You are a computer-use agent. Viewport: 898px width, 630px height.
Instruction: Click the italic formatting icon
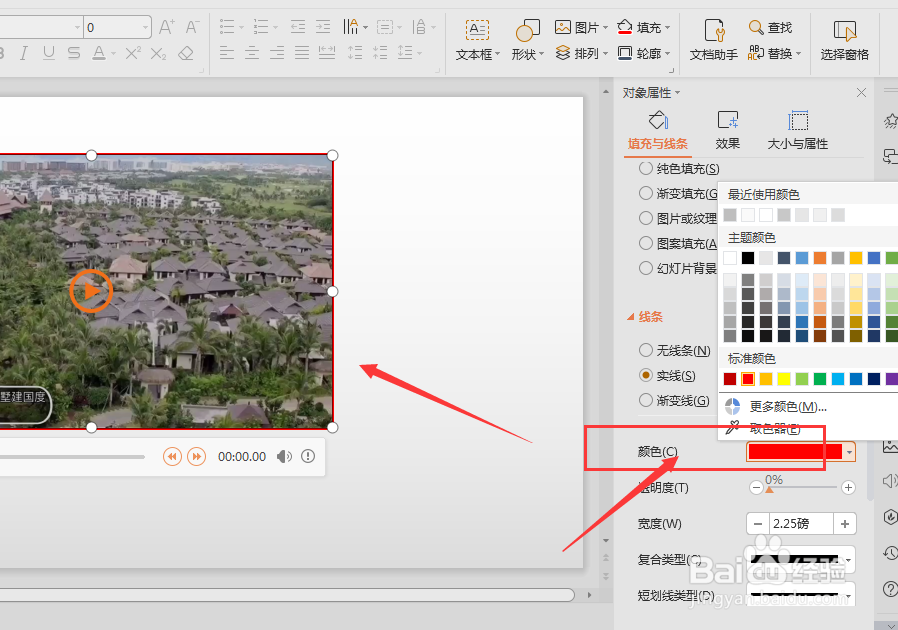tap(23, 53)
